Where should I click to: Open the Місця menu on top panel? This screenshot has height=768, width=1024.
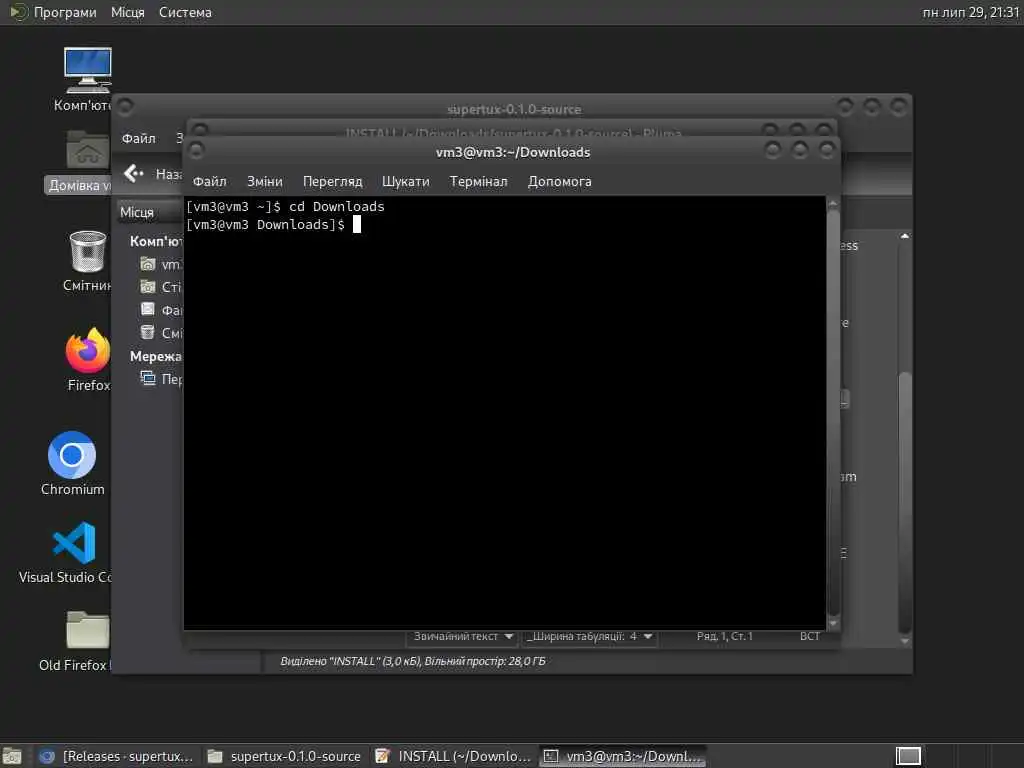click(x=127, y=12)
